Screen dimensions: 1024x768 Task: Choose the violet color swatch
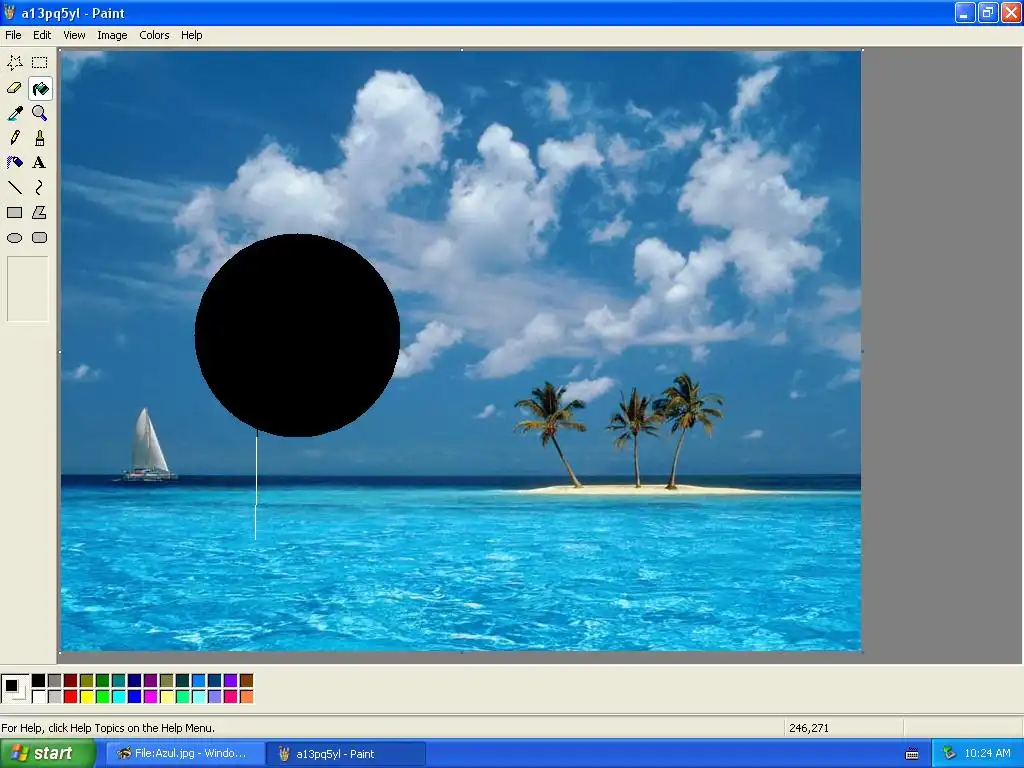click(x=231, y=680)
